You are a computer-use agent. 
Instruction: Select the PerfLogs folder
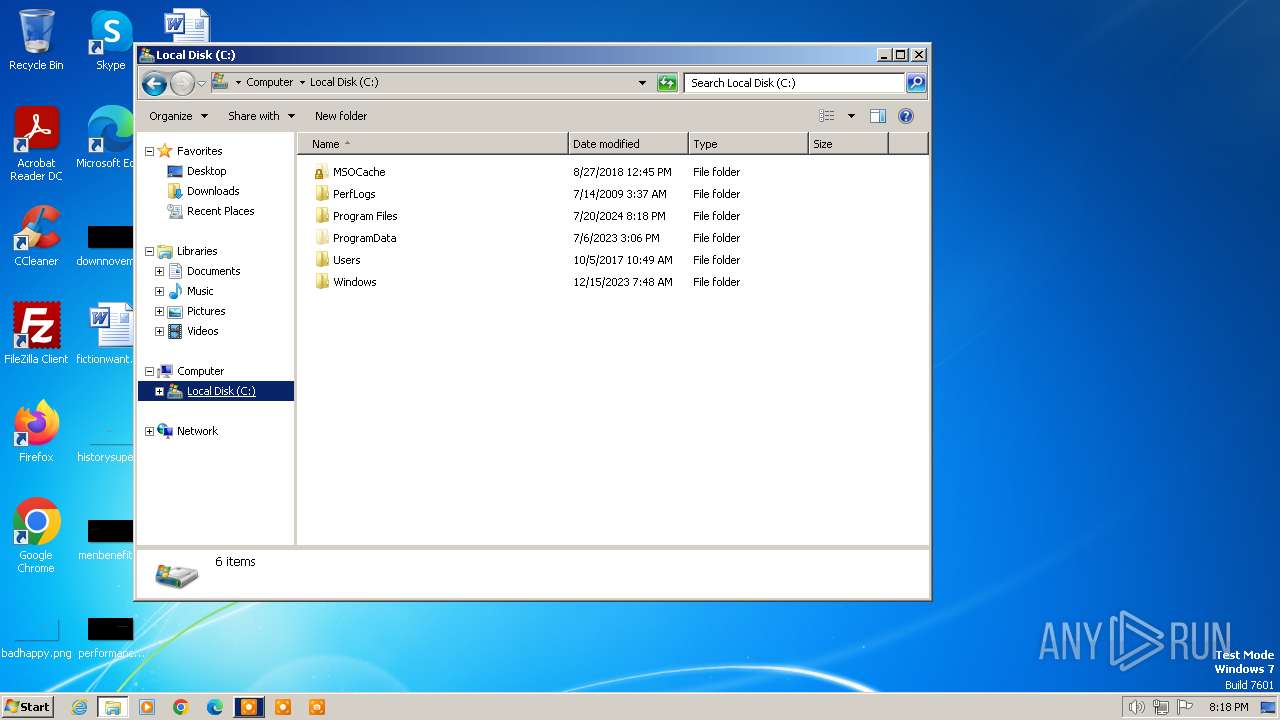tap(354, 194)
